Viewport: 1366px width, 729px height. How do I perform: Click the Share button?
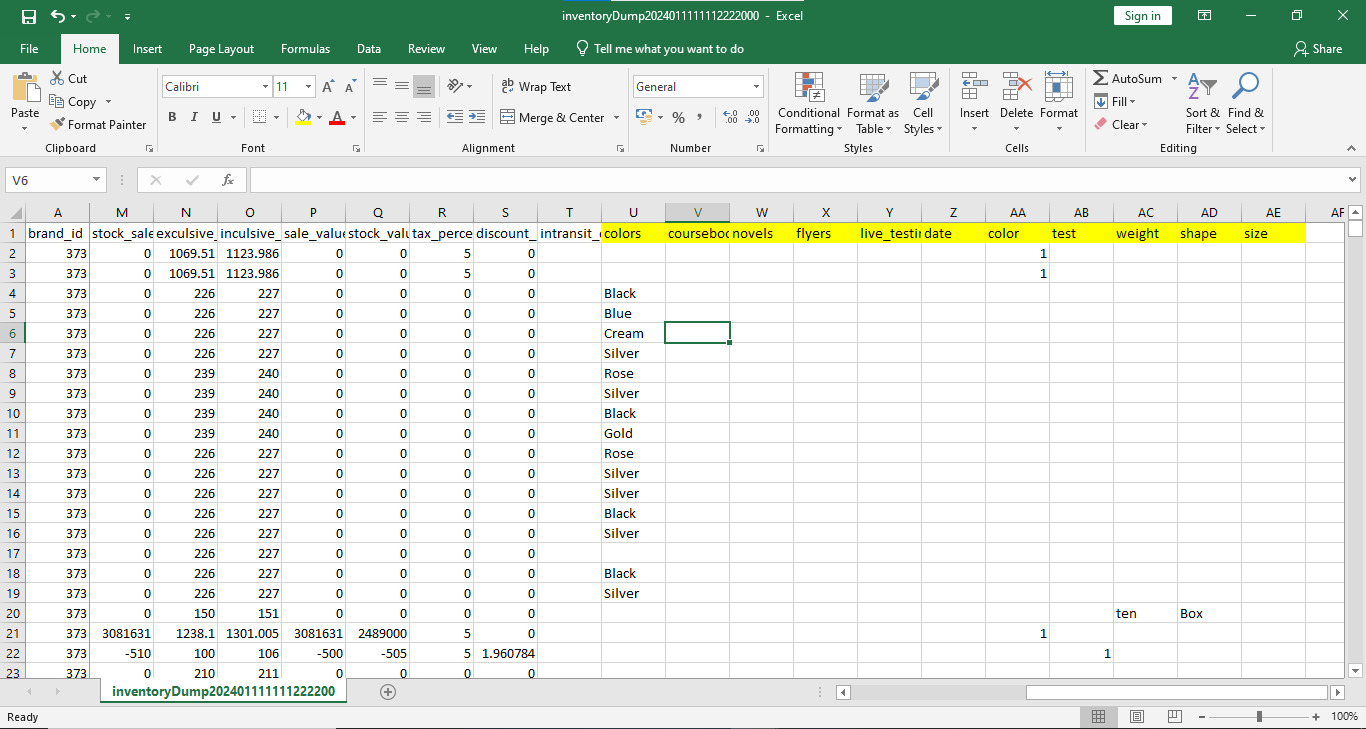point(1317,49)
